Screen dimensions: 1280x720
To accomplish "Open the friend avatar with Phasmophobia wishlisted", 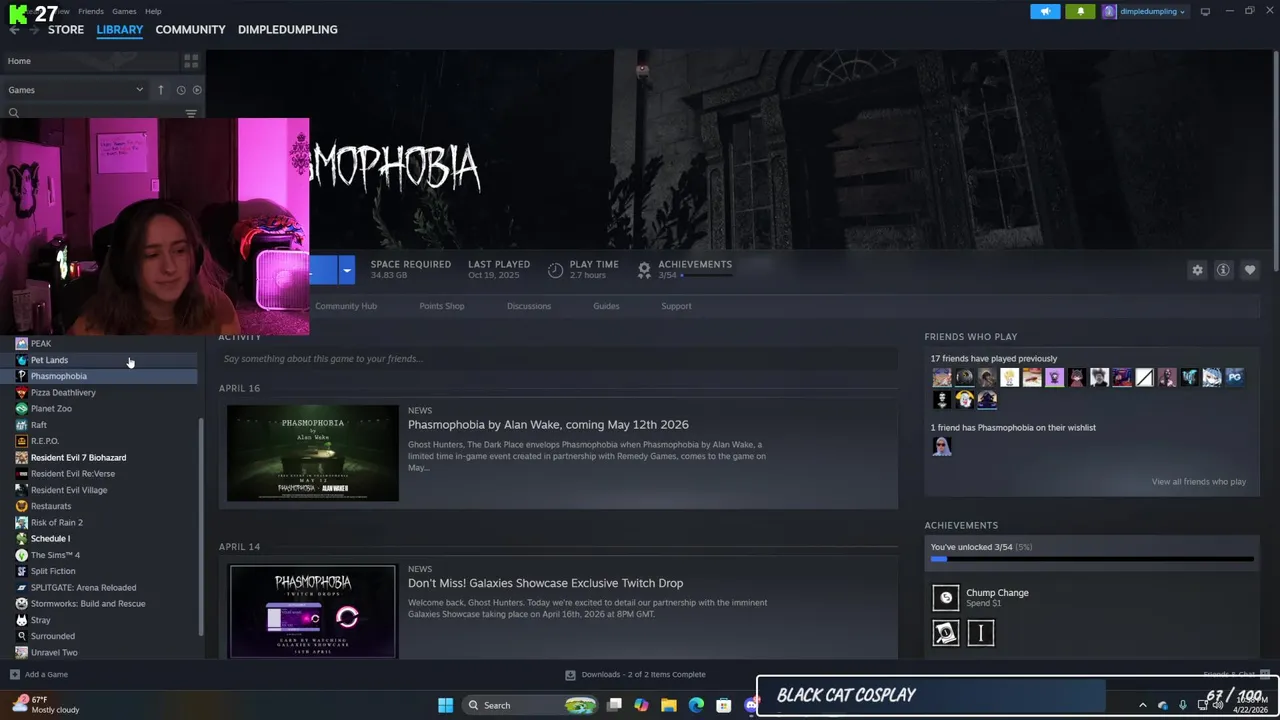I will pyautogui.click(x=942, y=446).
